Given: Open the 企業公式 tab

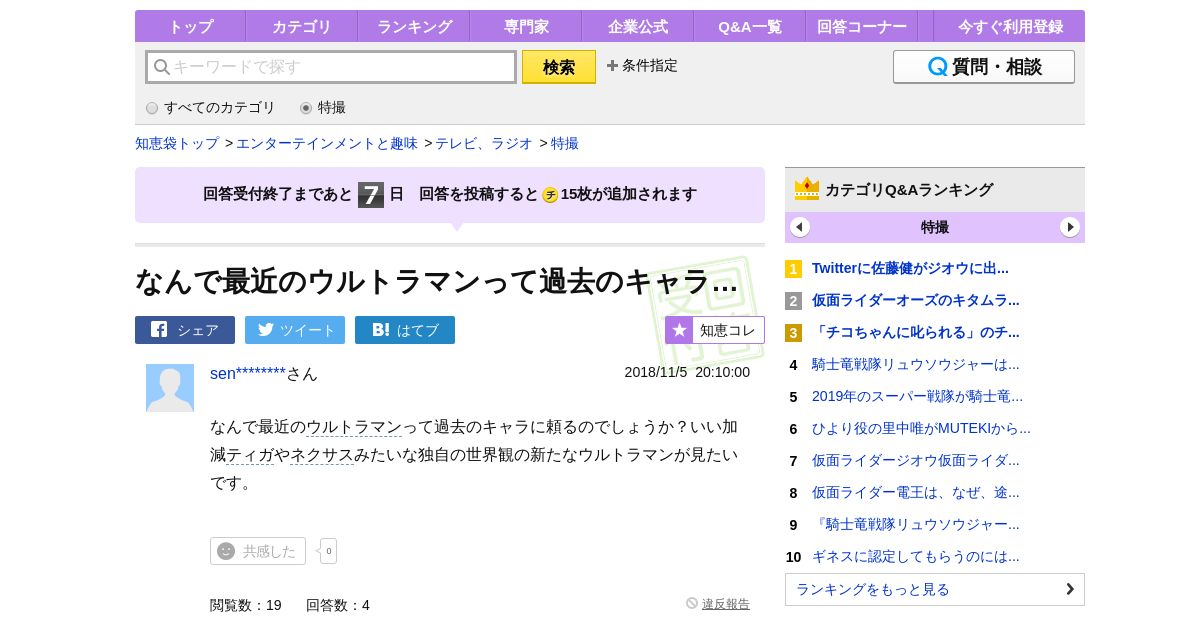Looking at the screenshot, I should point(638,26).
